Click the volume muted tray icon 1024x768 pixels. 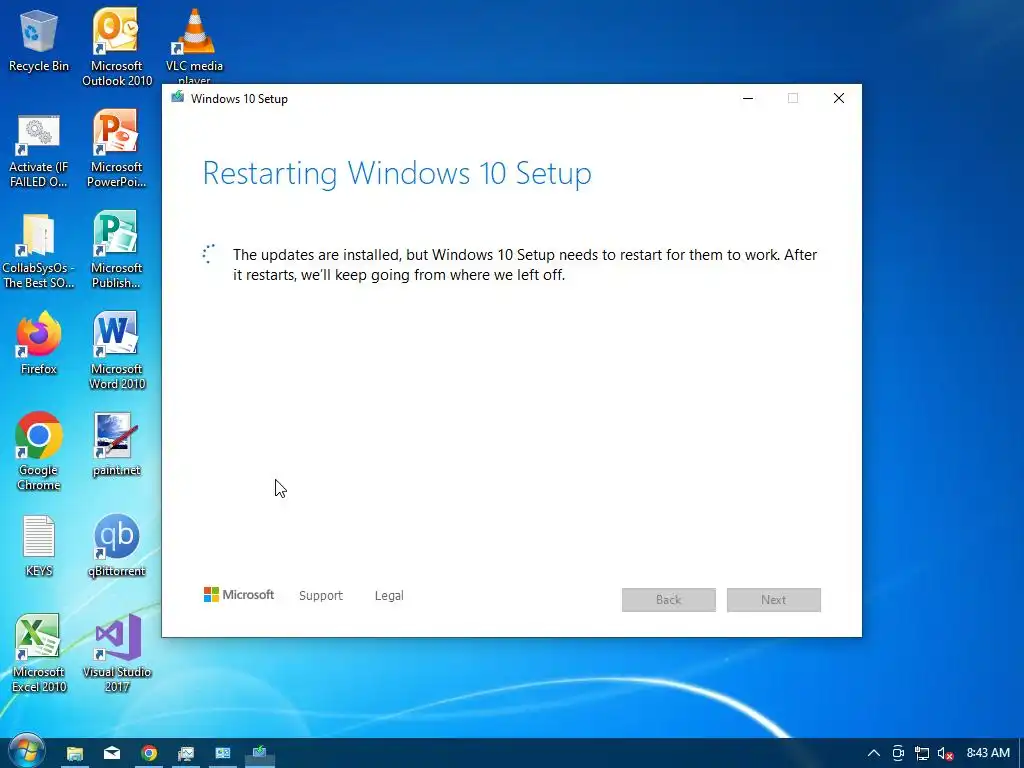point(946,753)
